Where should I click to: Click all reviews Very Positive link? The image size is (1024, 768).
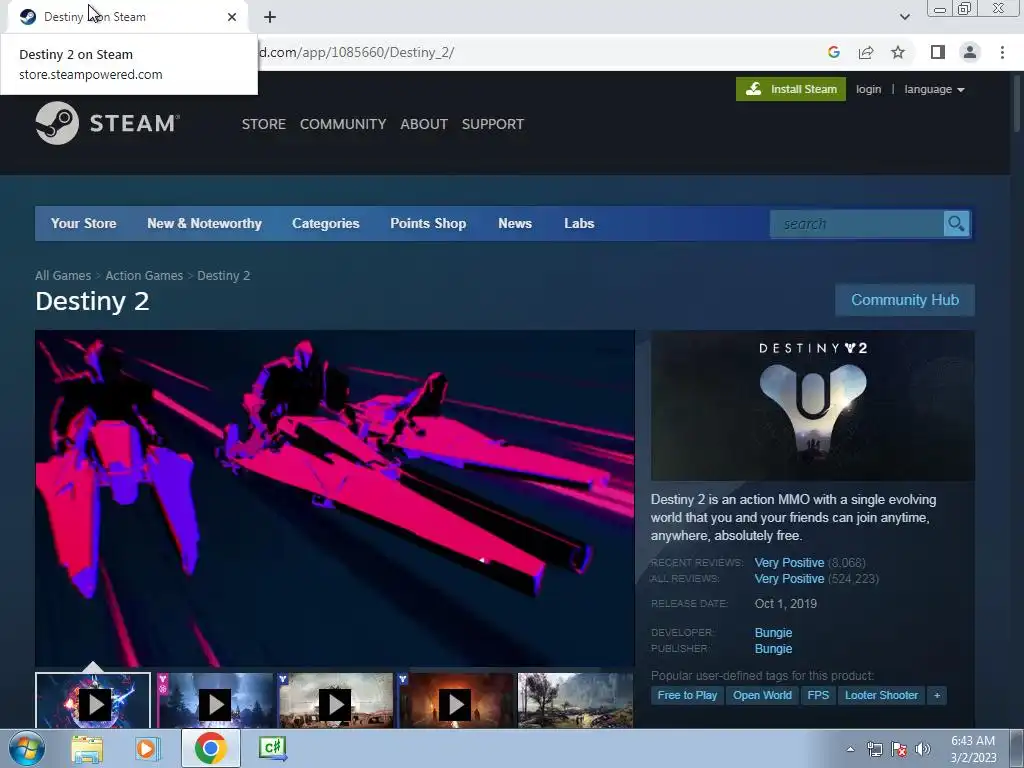[790, 579]
